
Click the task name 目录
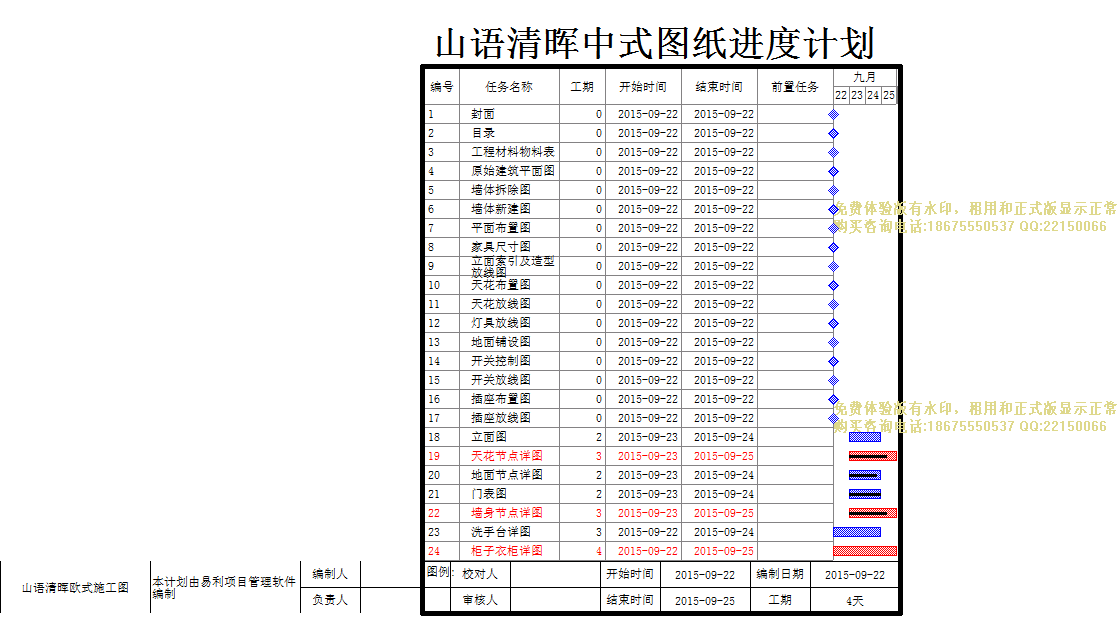tap(483, 133)
